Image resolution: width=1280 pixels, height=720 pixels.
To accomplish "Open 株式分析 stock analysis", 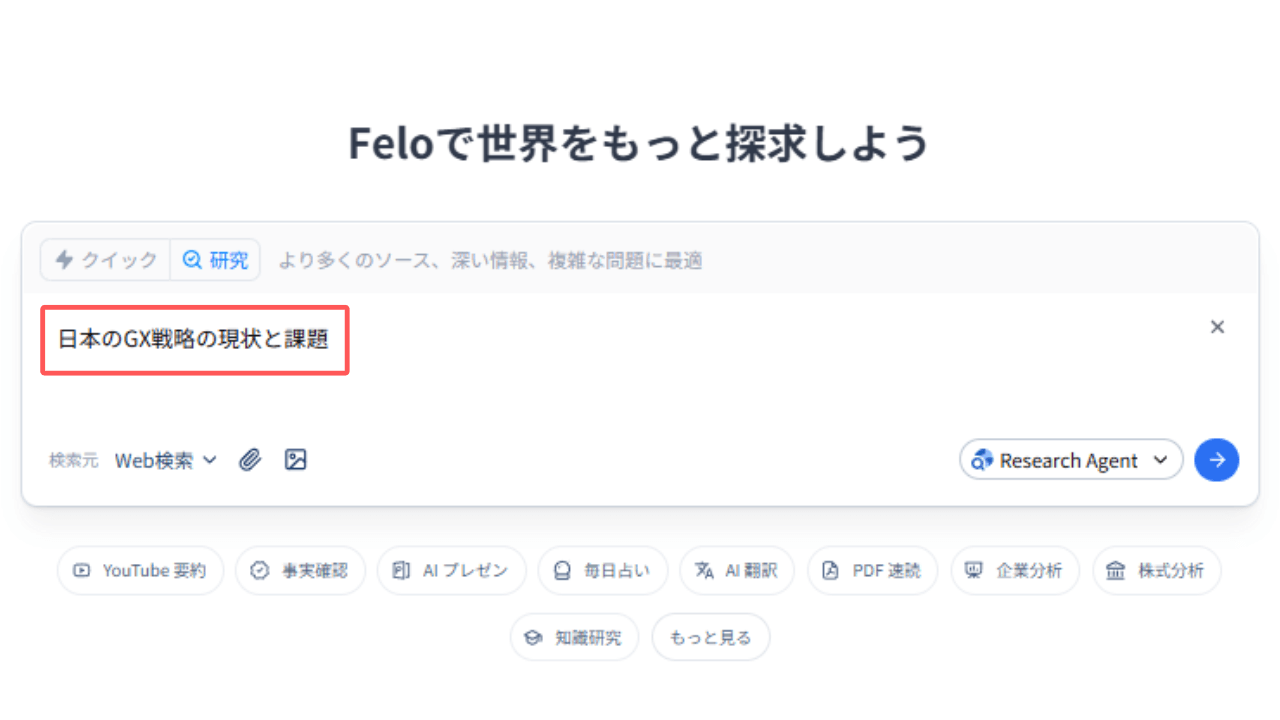I will pos(1157,571).
